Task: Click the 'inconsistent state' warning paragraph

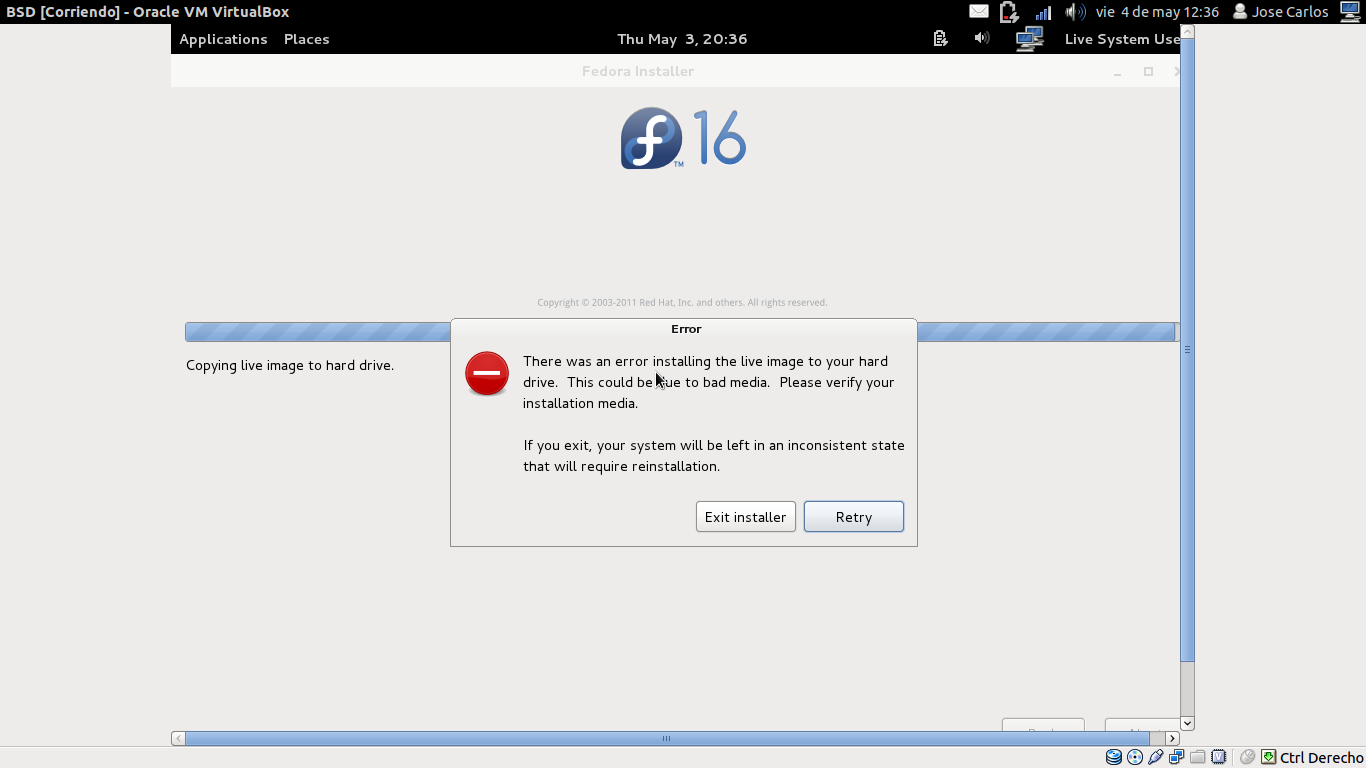Action: (x=713, y=456)
